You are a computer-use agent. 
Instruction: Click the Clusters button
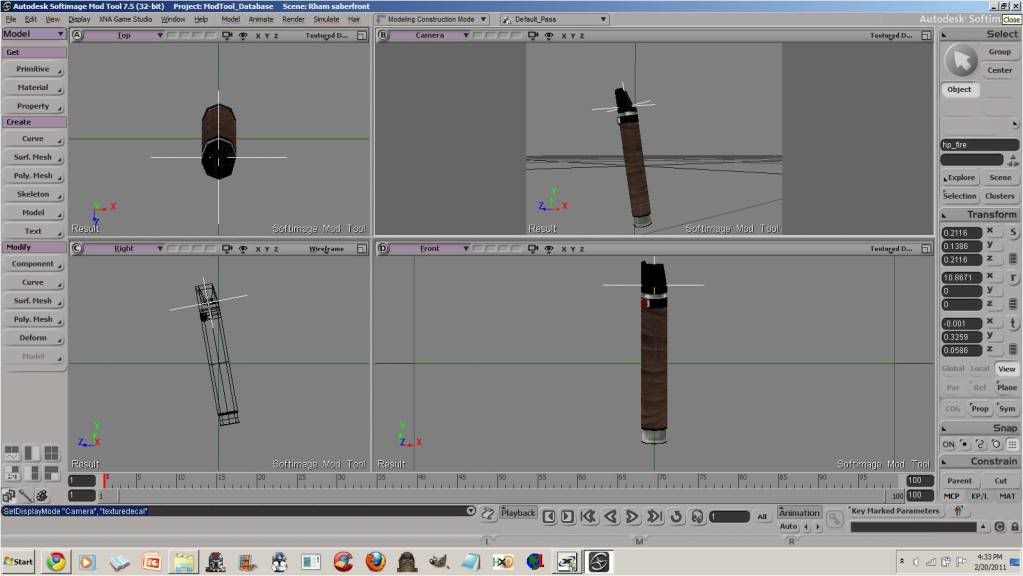tap(1000, 196)
